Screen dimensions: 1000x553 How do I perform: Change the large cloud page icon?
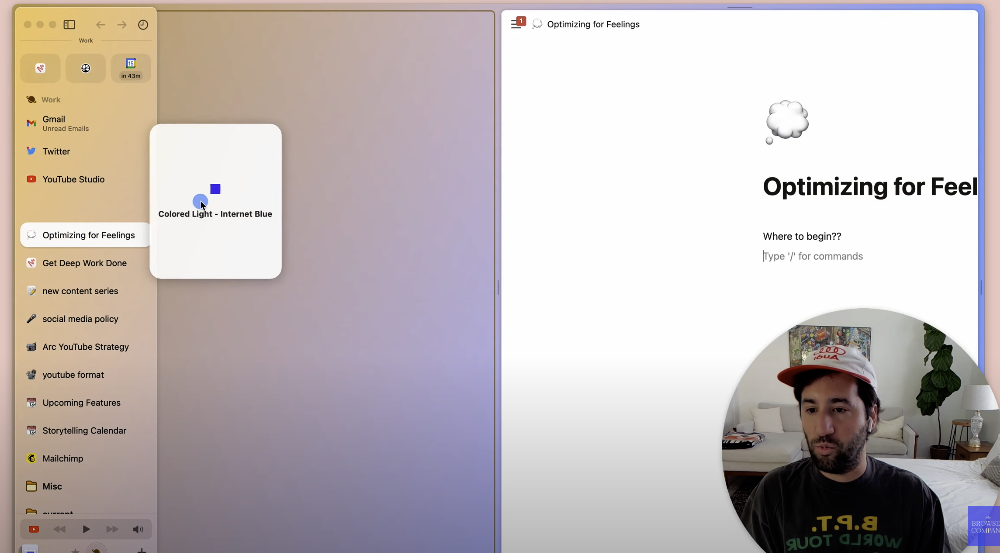tap(786, 122)
